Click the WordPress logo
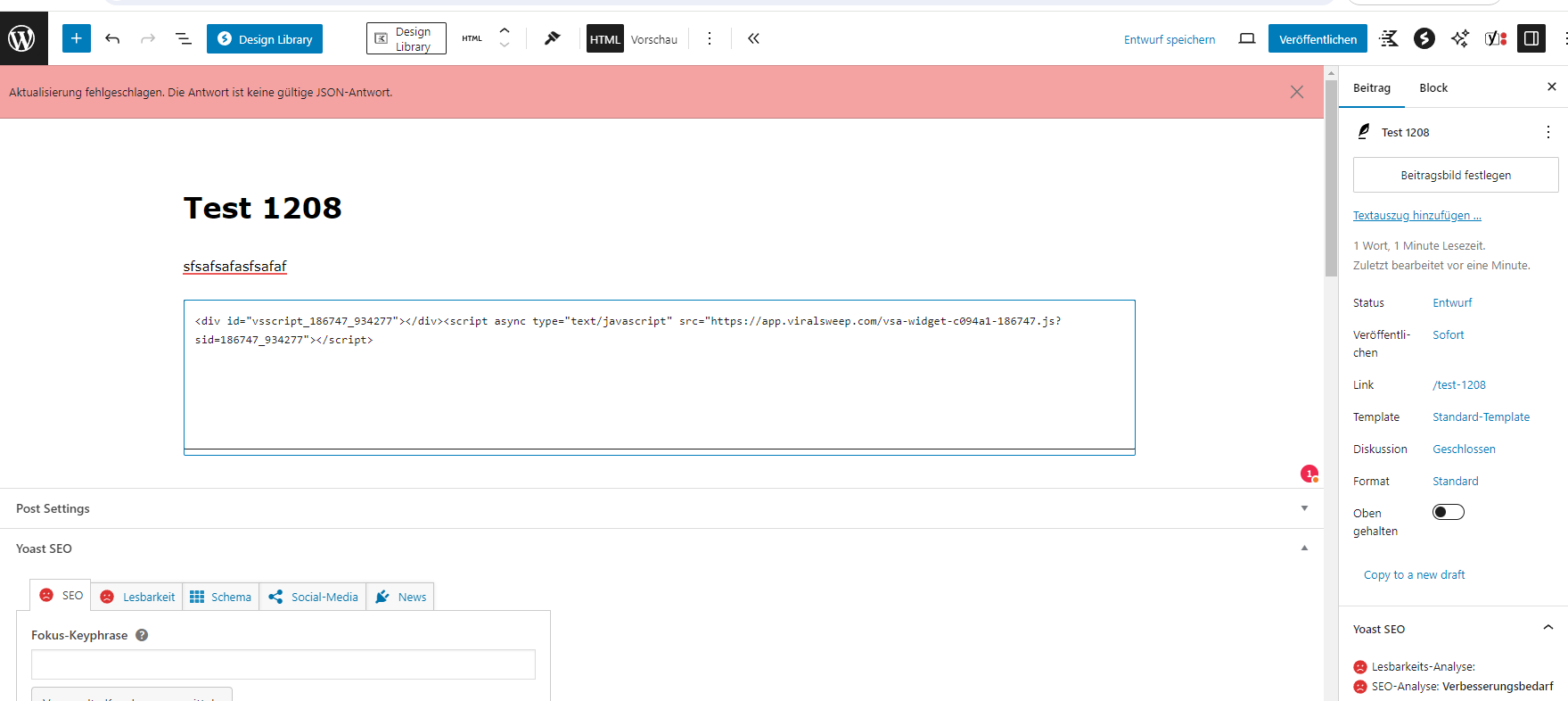Image resolution: width=1568 pixels, height=701 pixels. [22, 38]
